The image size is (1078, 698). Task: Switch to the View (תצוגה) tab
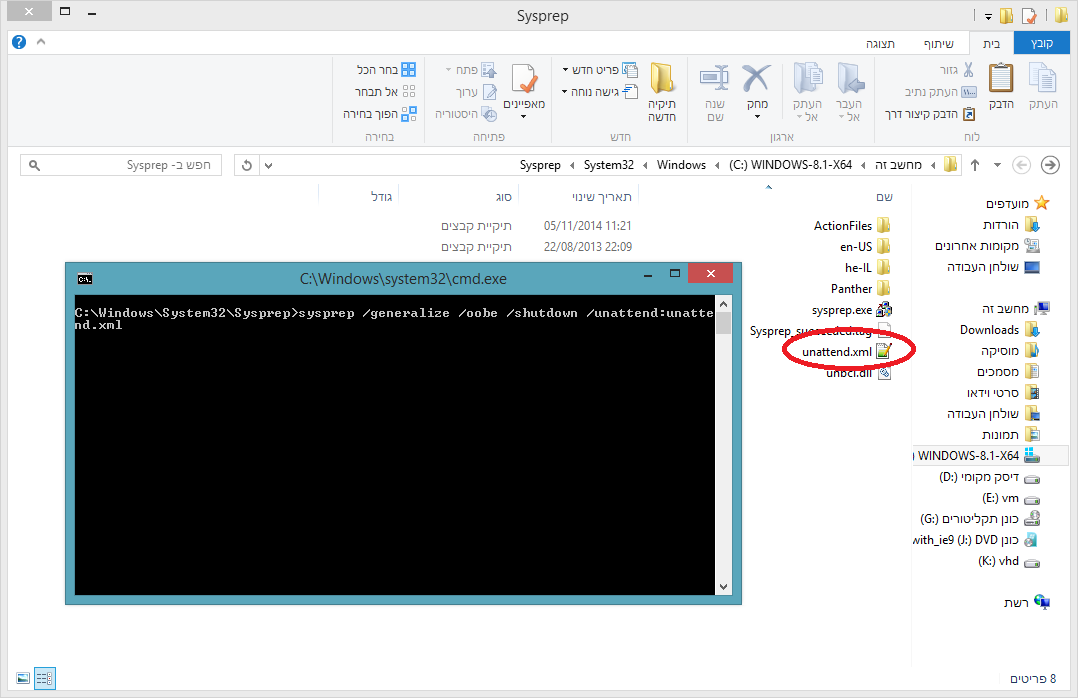point(880,43)
